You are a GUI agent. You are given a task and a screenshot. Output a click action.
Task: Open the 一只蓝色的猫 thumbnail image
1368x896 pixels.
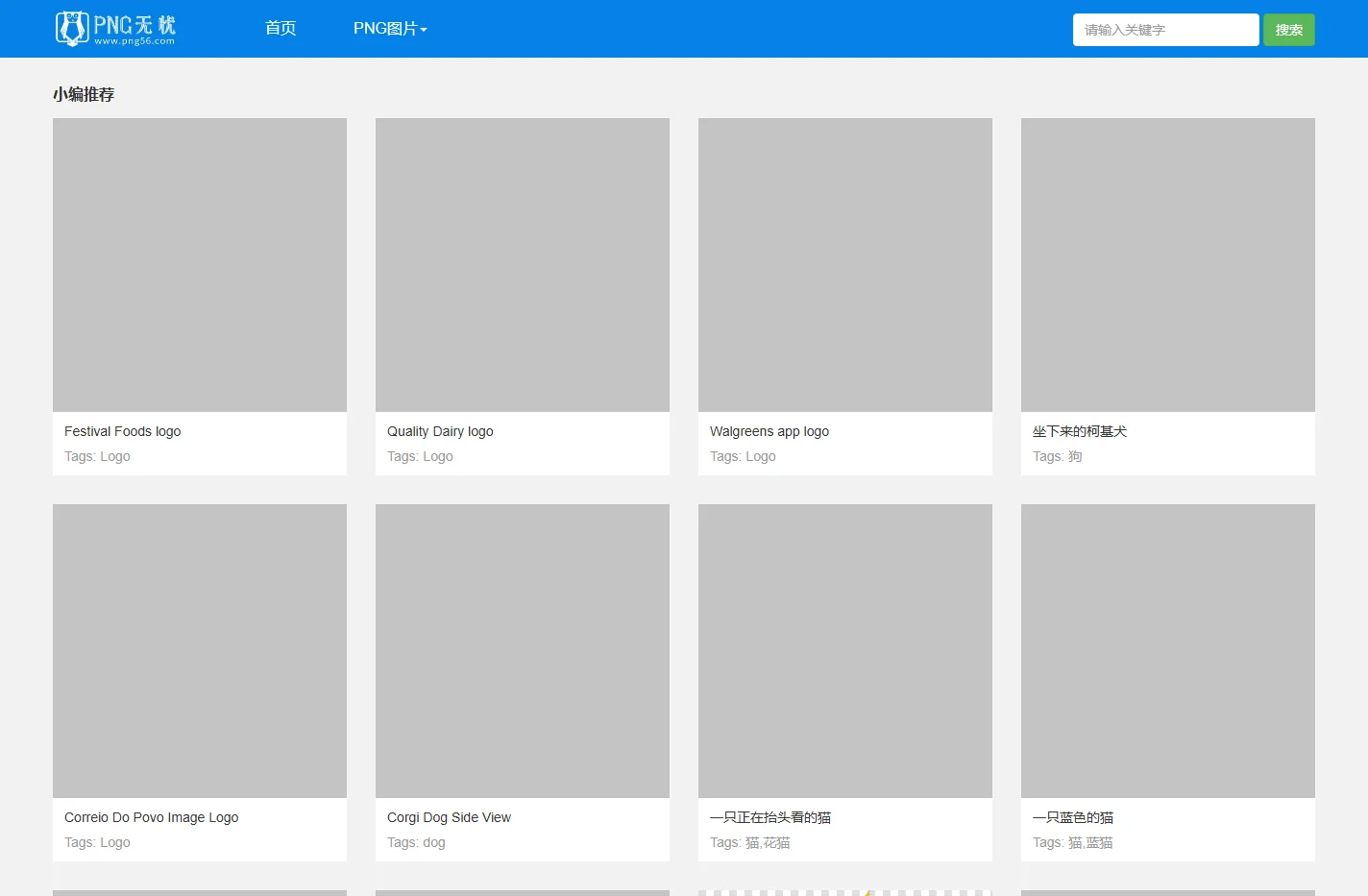click(1168, 651)
